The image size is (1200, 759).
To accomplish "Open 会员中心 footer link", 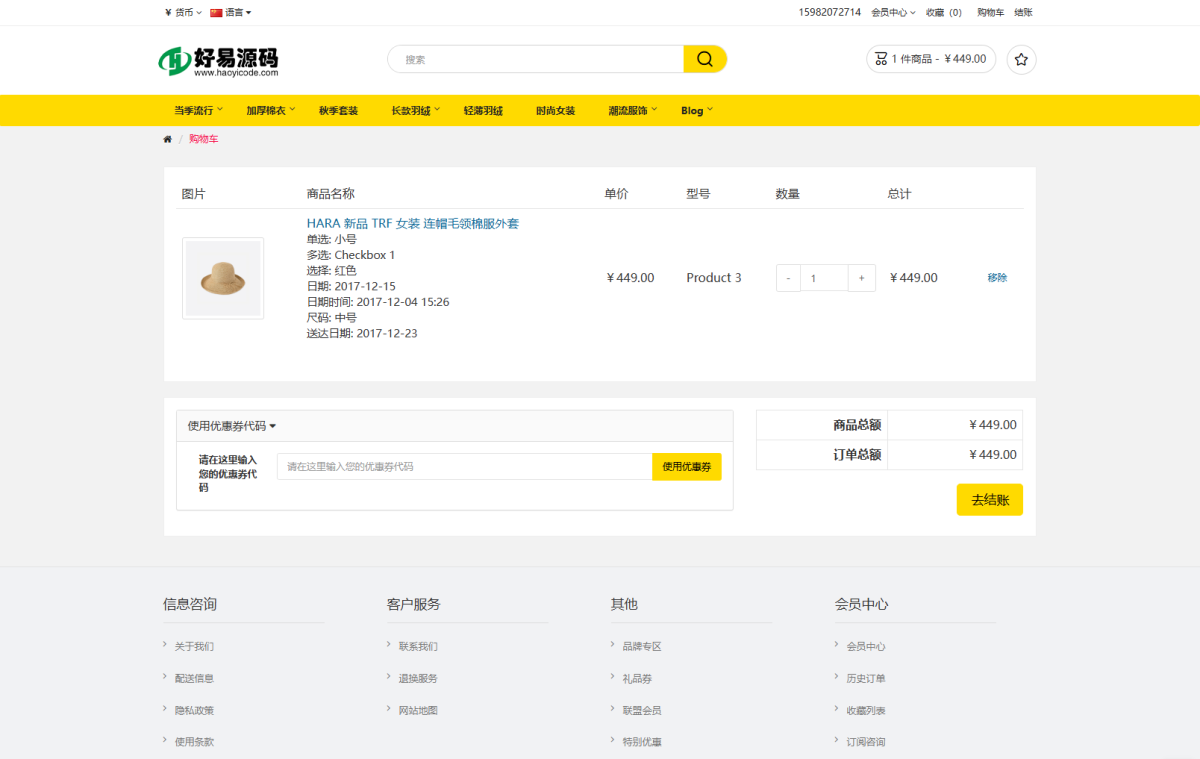I will point(866,647).
